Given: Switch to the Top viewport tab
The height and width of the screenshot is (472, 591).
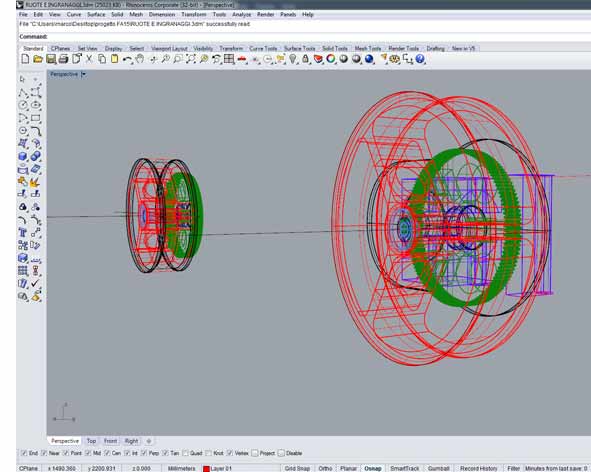Looking at the screenshot, I should 91,441.
